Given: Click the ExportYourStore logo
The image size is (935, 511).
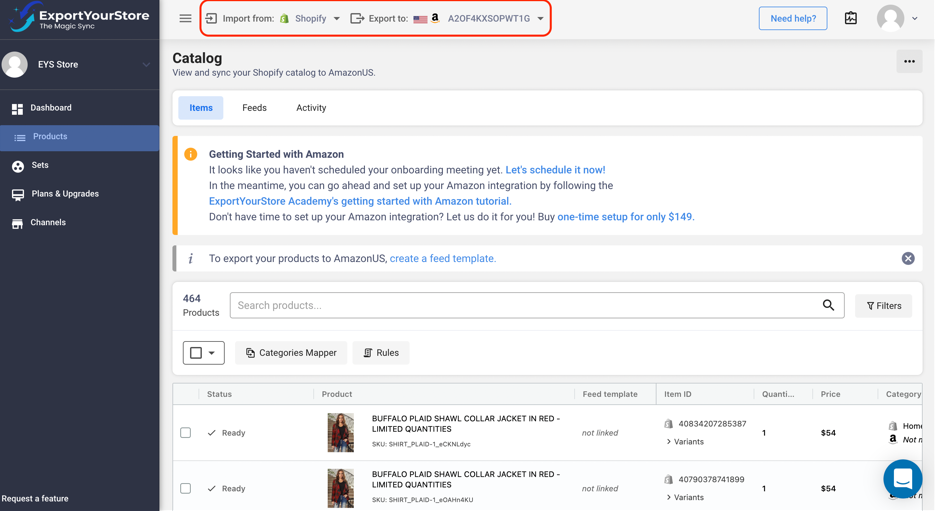Looking at the screenshot, I should tap(80, 17).
